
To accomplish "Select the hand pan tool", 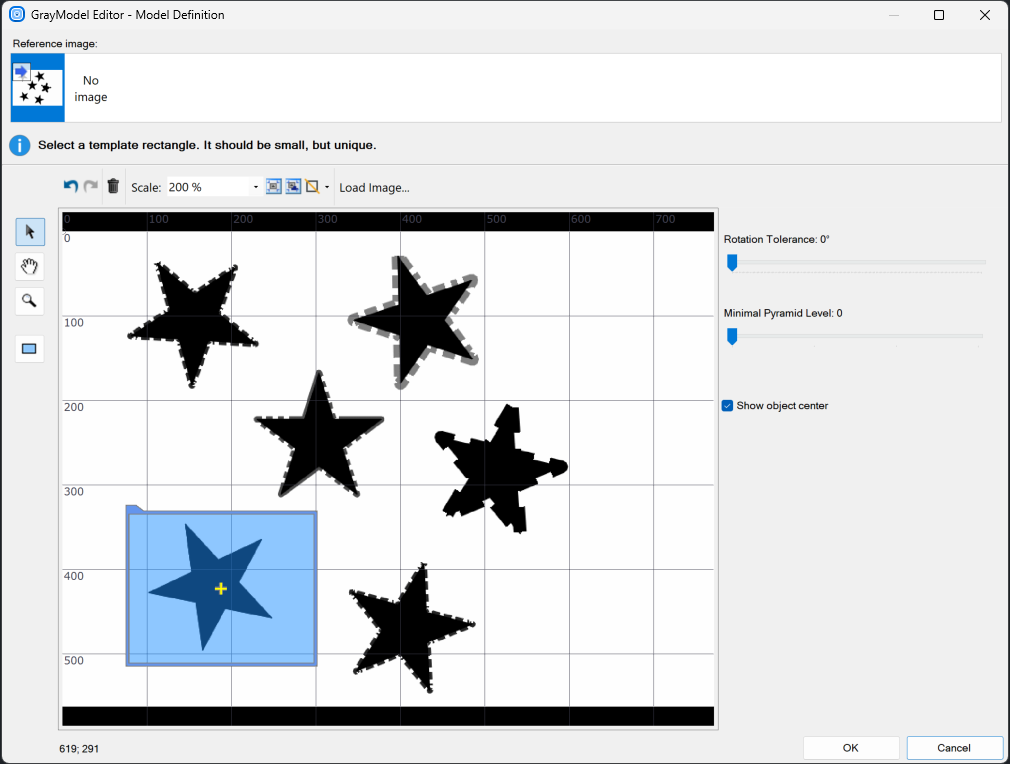I will click(x=30, y=266).
